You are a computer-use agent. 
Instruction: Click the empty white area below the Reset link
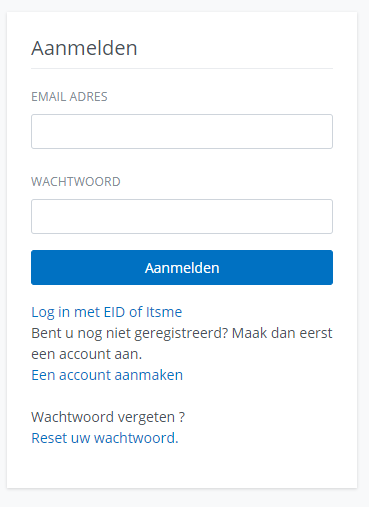pos(182,467)
